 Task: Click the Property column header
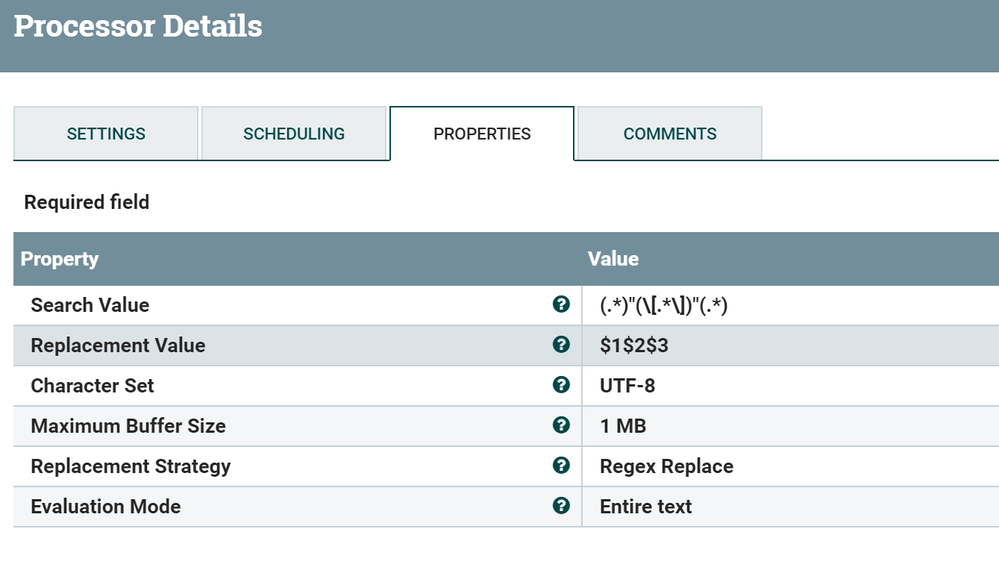[x=60, y=259]
